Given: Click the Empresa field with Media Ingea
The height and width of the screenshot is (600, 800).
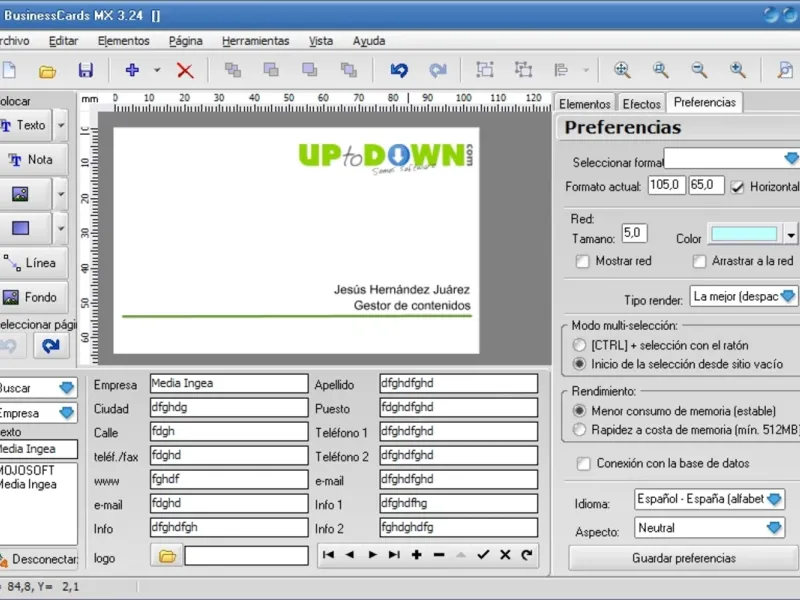Looking at the screenshot, I should pos(229,383).
